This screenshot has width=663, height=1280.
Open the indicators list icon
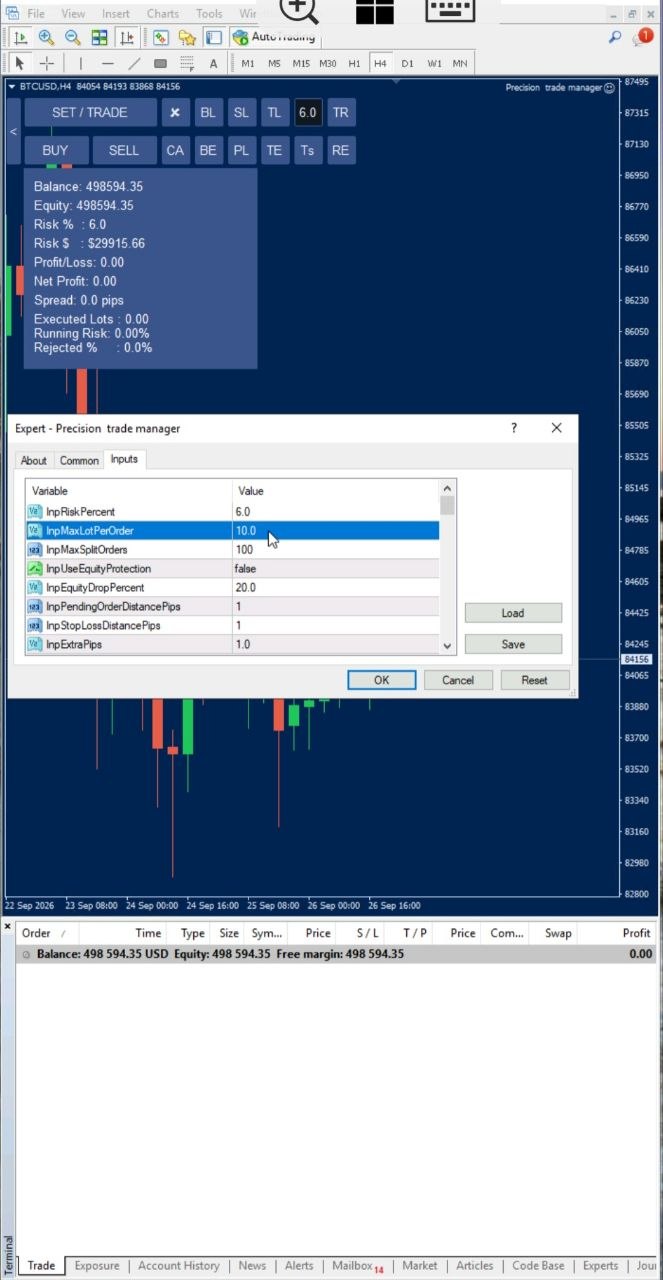[160, 37]
